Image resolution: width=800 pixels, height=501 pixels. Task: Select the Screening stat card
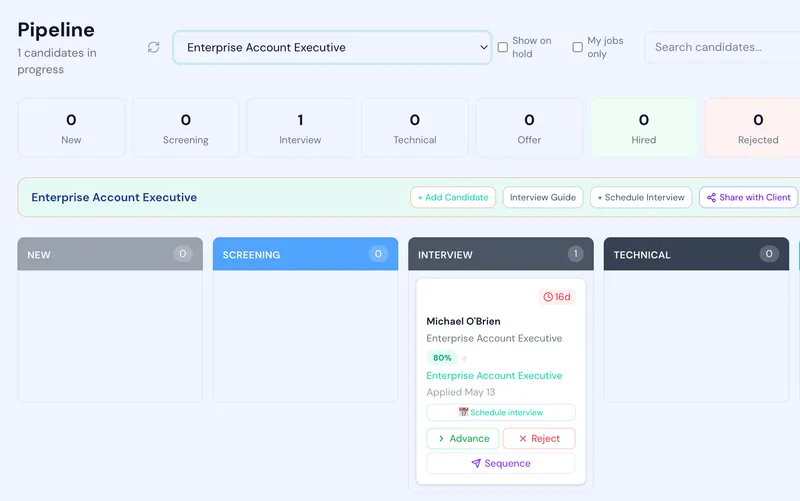coord(186,128)
